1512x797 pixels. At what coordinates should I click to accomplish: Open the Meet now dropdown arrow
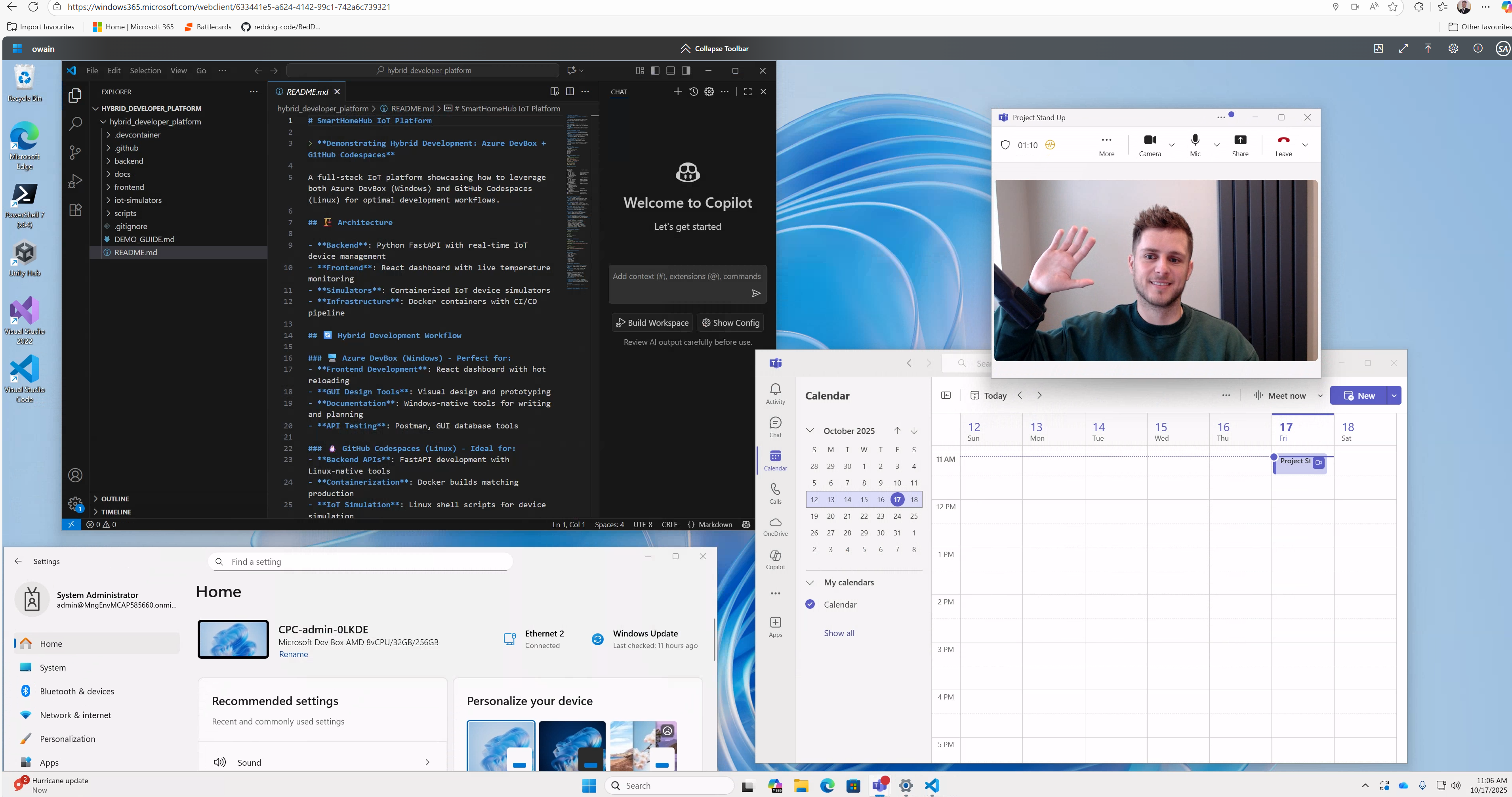click(1321, 395)
